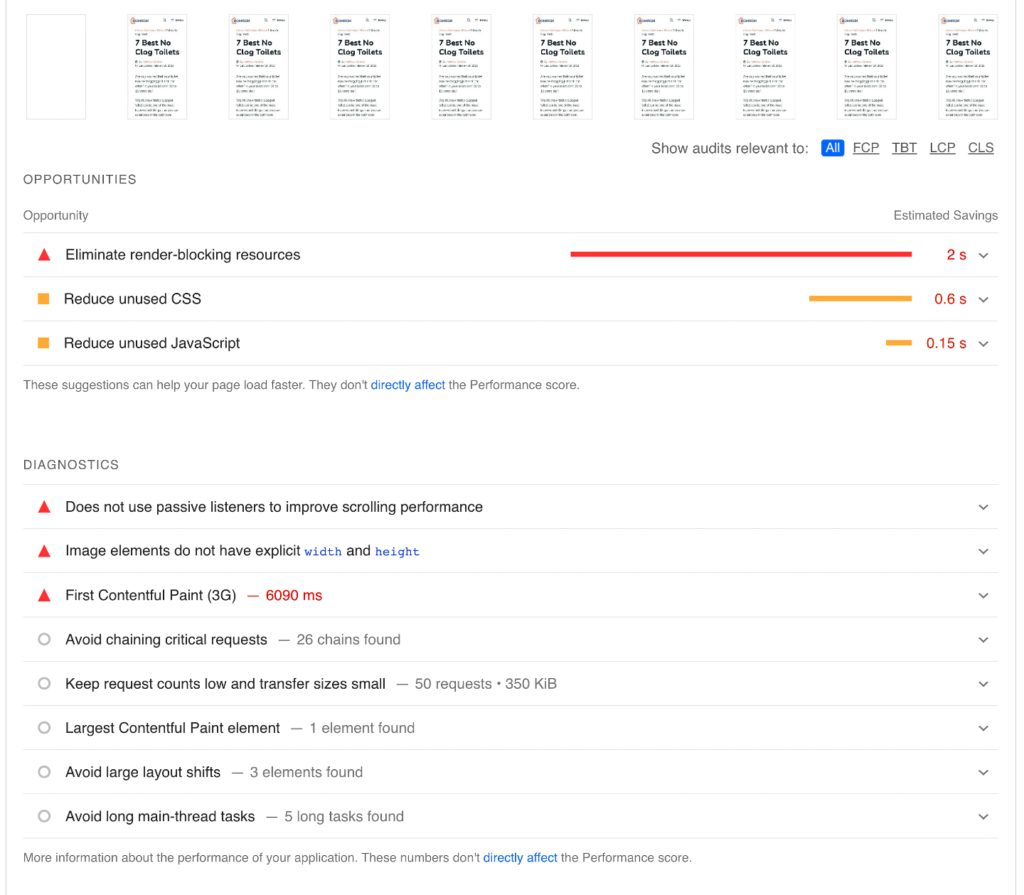
Task: Click red triangle beside Image elements audit
Action: (x=44, y=551)
